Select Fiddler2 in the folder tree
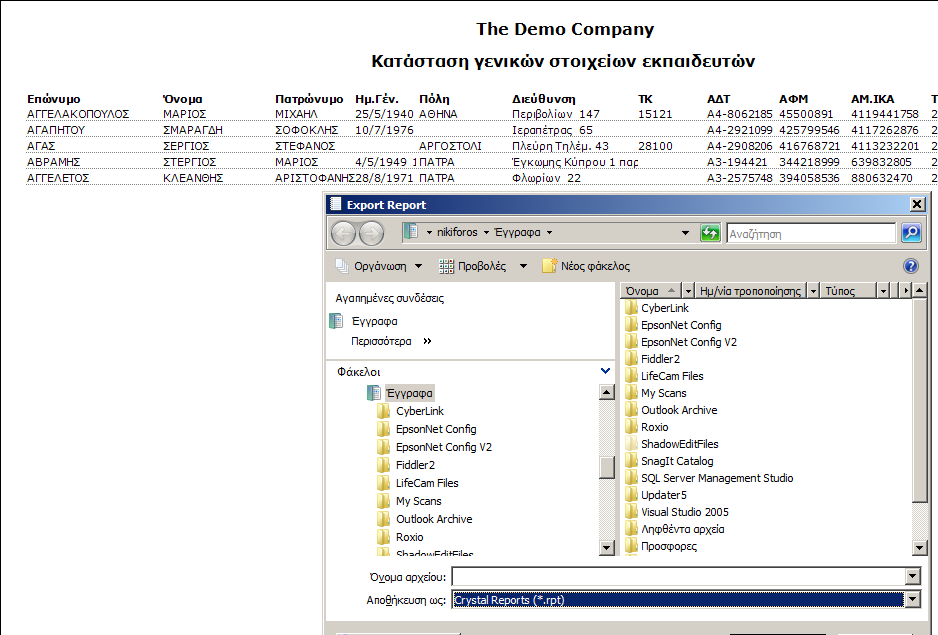Image resolution: width=938 pixels, height=635 pixels. pos(415,465)
